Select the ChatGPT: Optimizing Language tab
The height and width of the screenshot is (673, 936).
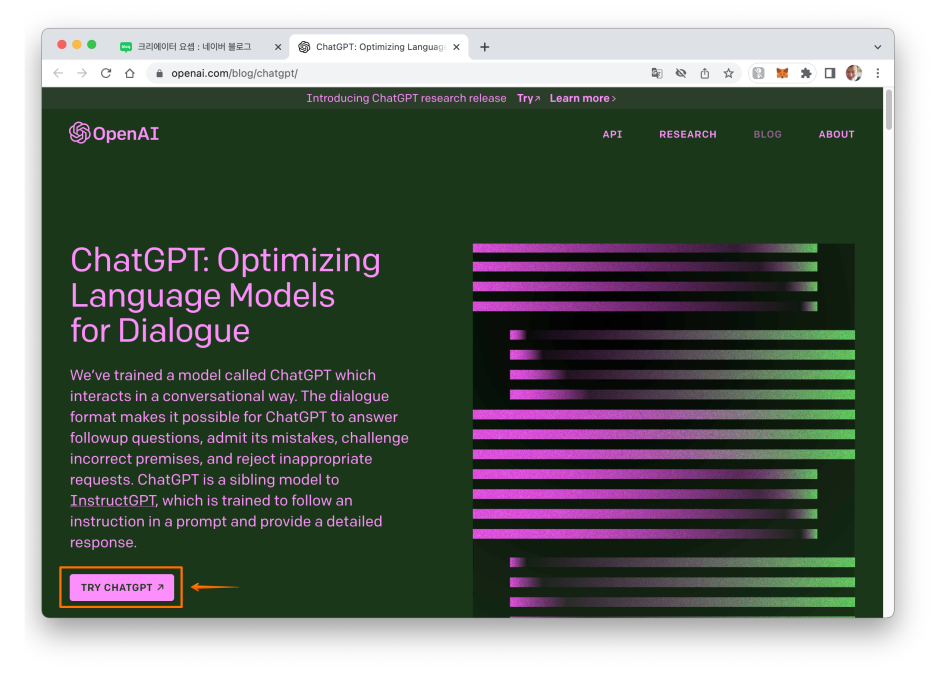(380, 47)
